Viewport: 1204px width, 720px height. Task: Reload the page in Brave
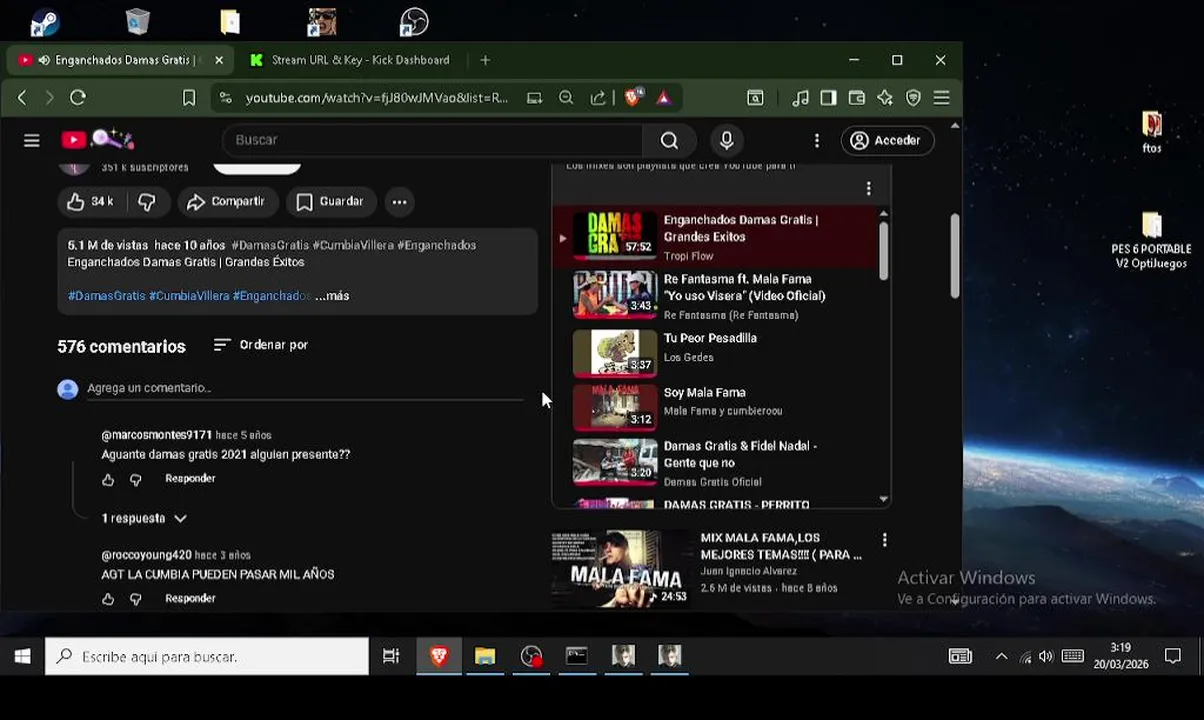[78, 98]
